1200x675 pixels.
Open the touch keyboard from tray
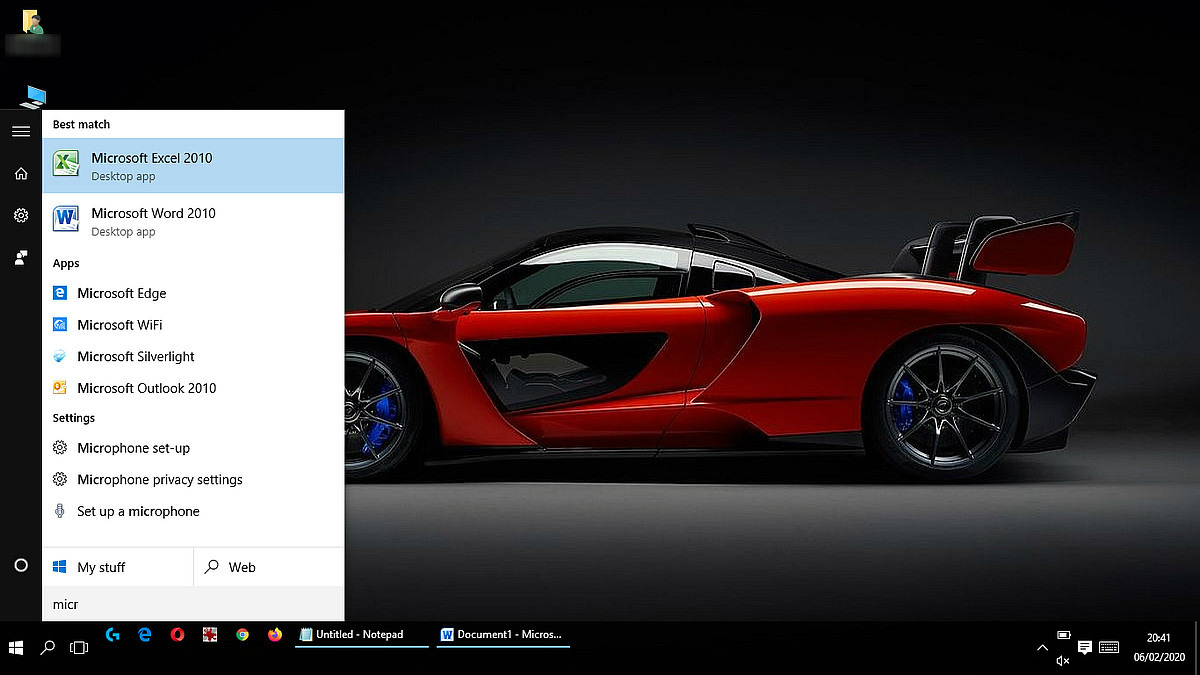(x=1109, y=648)
